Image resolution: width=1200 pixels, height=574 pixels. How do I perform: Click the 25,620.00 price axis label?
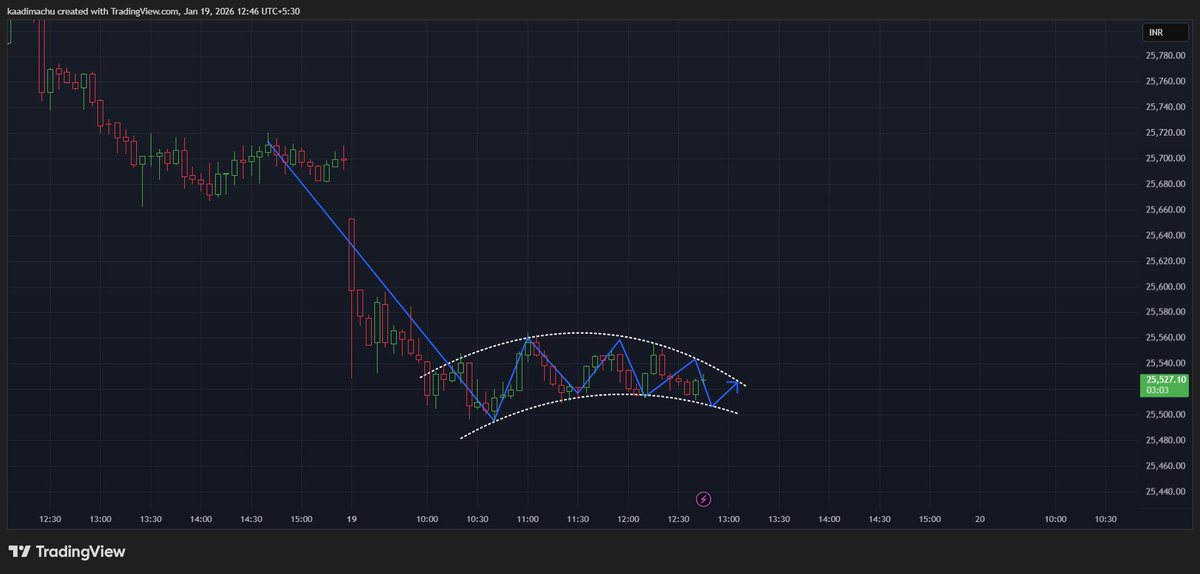coord(1165,261)
